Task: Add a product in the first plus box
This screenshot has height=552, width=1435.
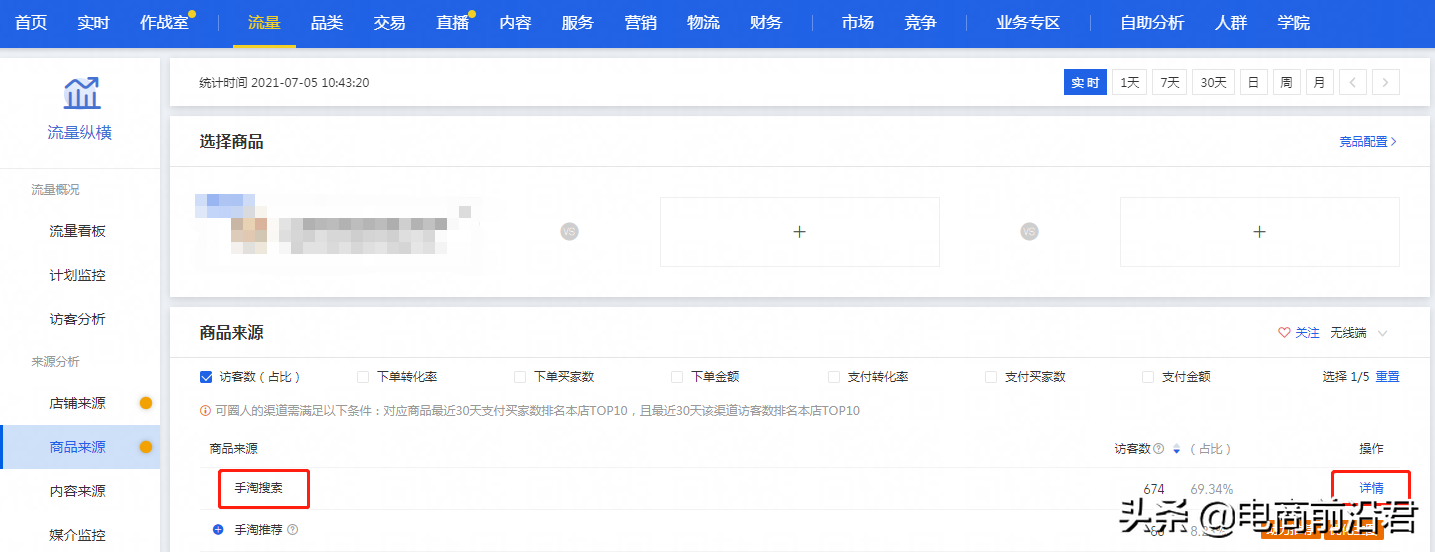Action: coord(799,232)
